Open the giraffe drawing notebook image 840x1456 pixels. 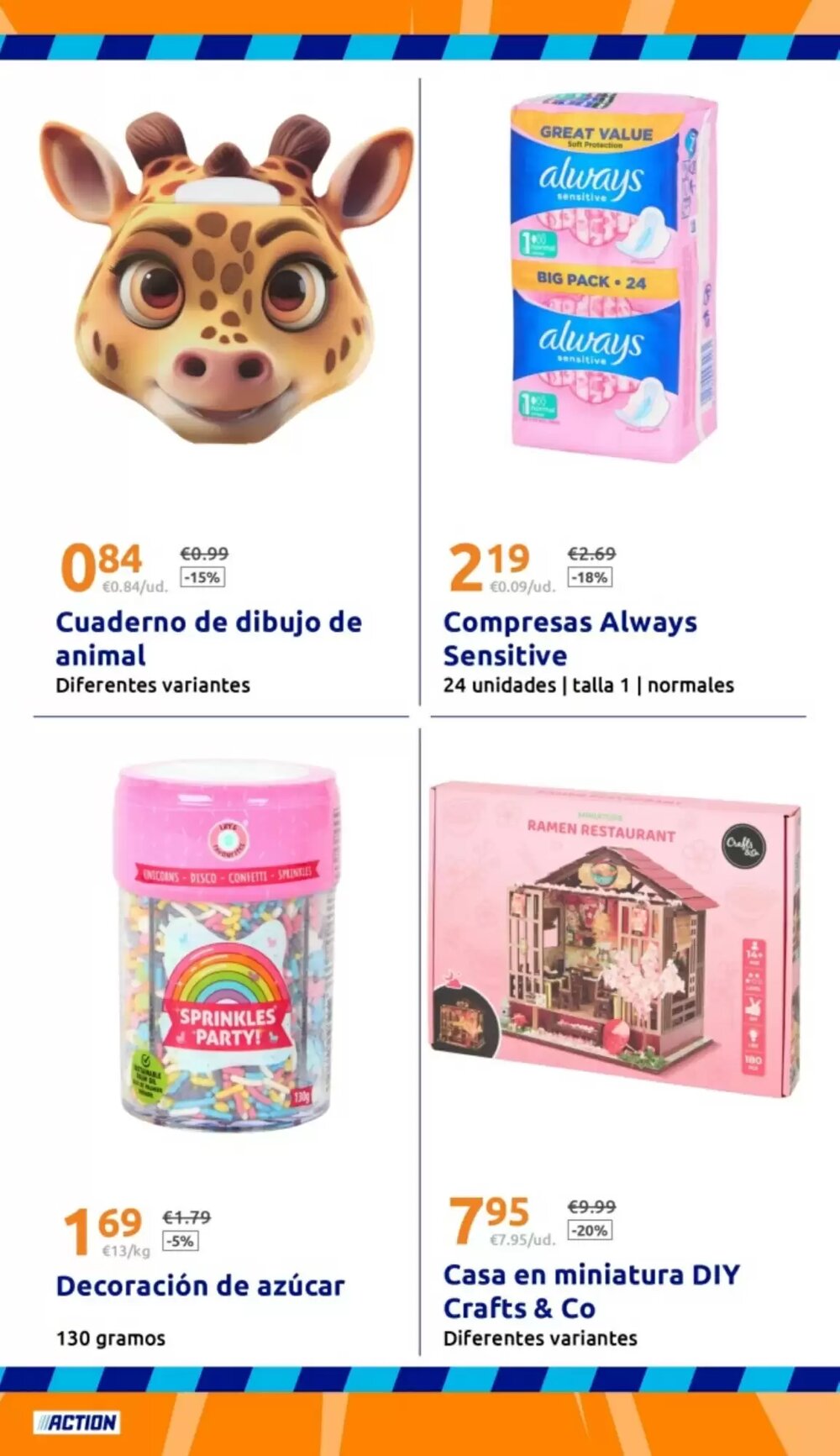226,278
